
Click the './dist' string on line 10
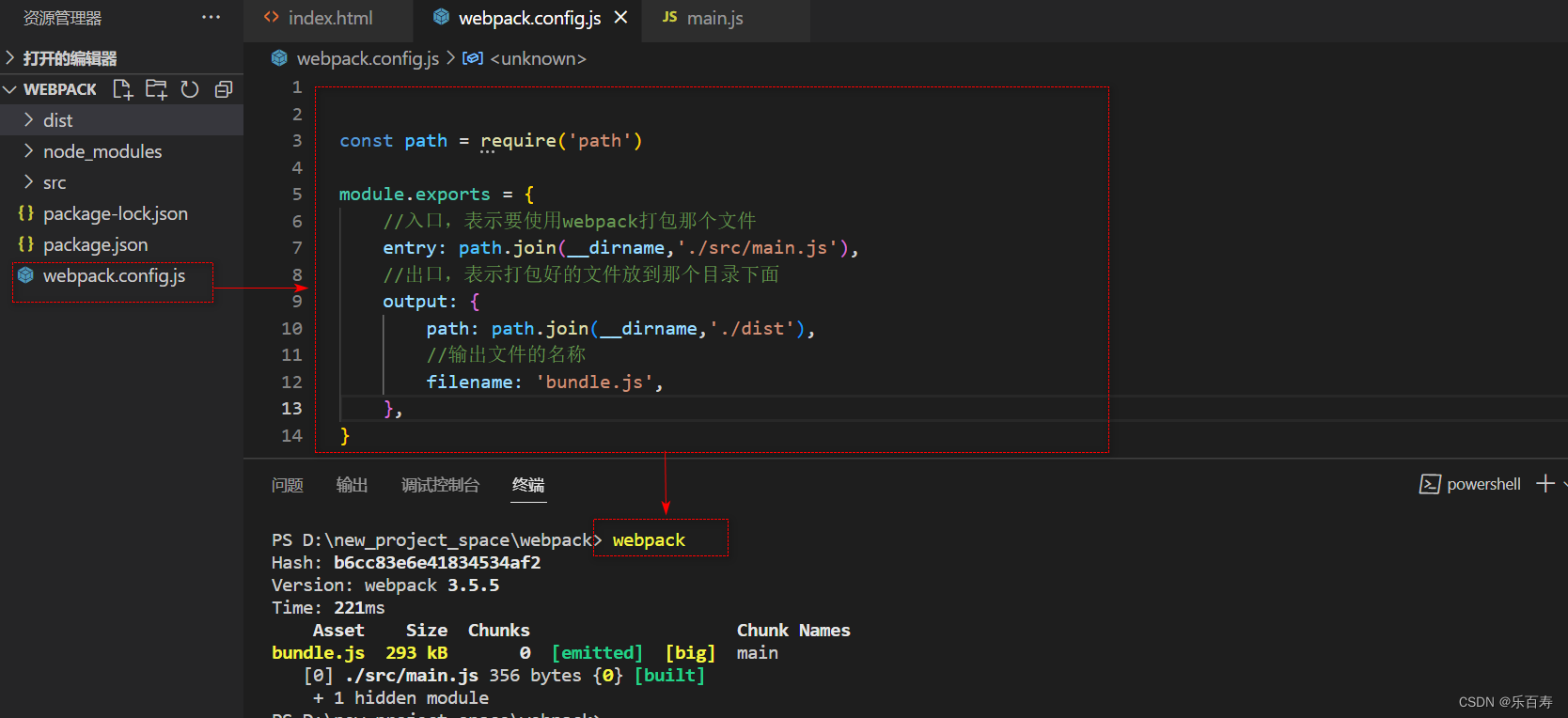(752, 329)
